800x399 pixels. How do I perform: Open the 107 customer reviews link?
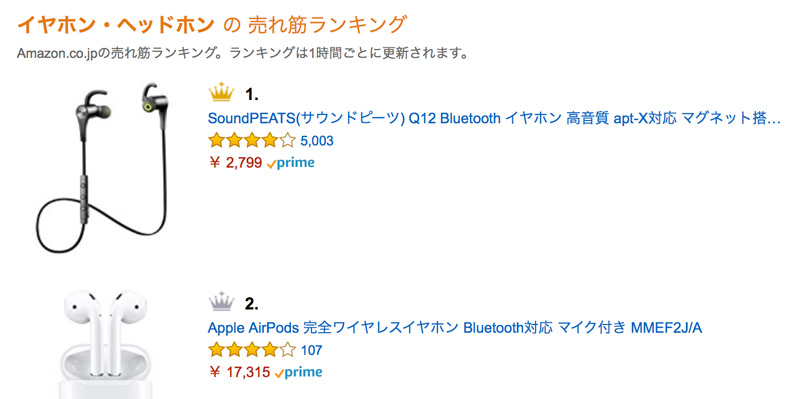click(311, 351)
